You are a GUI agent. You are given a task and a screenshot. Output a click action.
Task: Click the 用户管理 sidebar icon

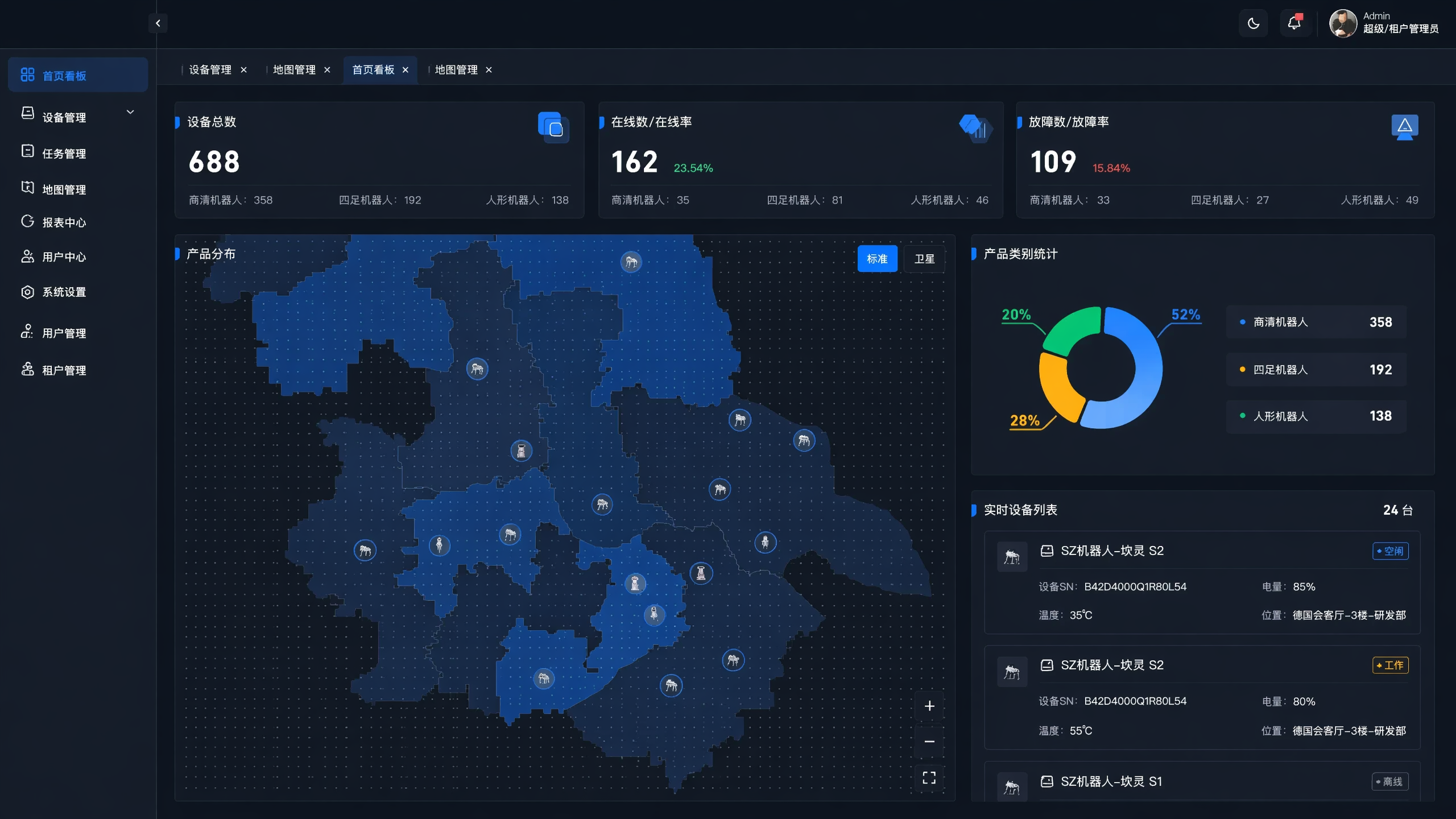(27, 332)
